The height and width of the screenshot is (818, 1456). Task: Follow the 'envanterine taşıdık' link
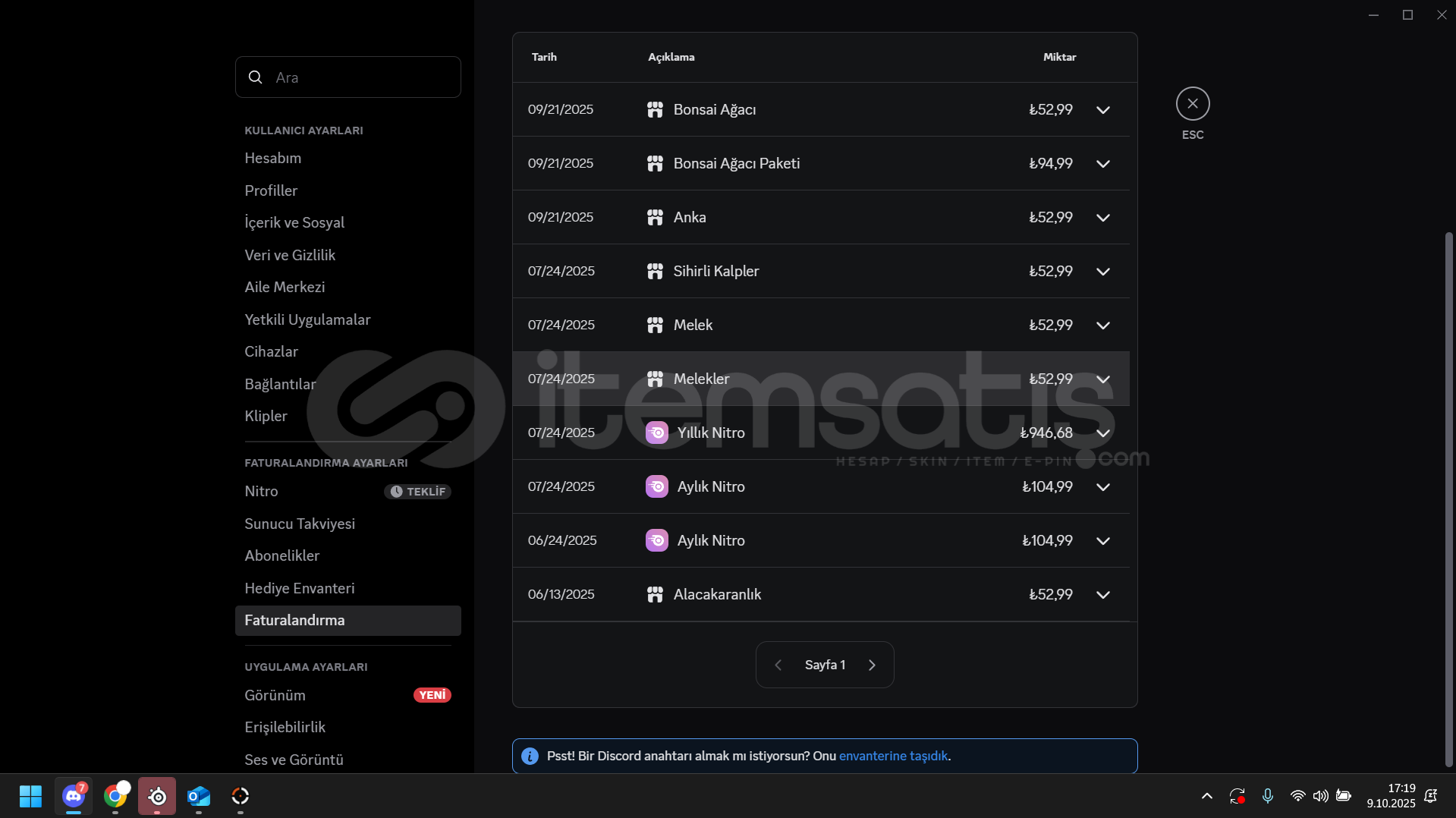point(893,757)
